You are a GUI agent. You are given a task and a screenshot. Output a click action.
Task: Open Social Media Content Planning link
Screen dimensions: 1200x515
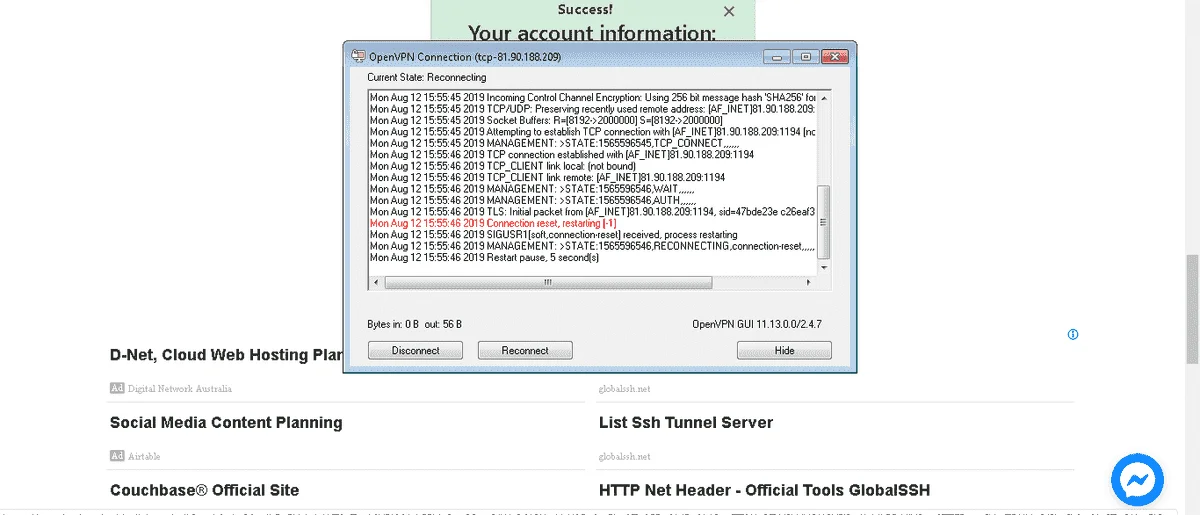(x=226, y=422)
